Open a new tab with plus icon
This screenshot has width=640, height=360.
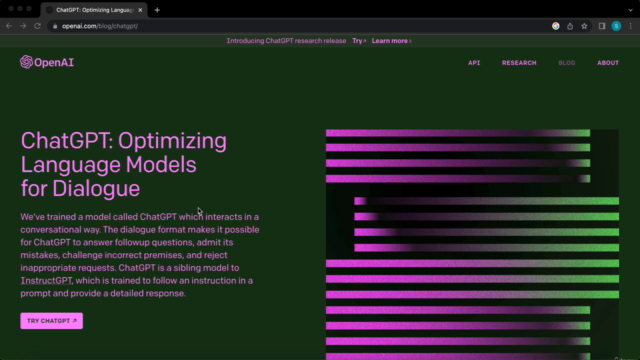tap(157, 10)
